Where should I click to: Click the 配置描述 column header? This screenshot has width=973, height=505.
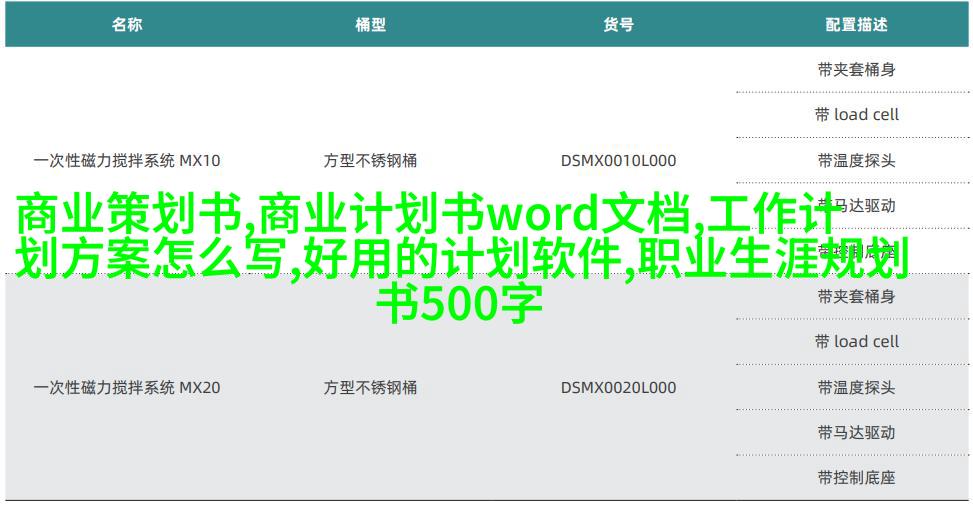pos(855,25)
